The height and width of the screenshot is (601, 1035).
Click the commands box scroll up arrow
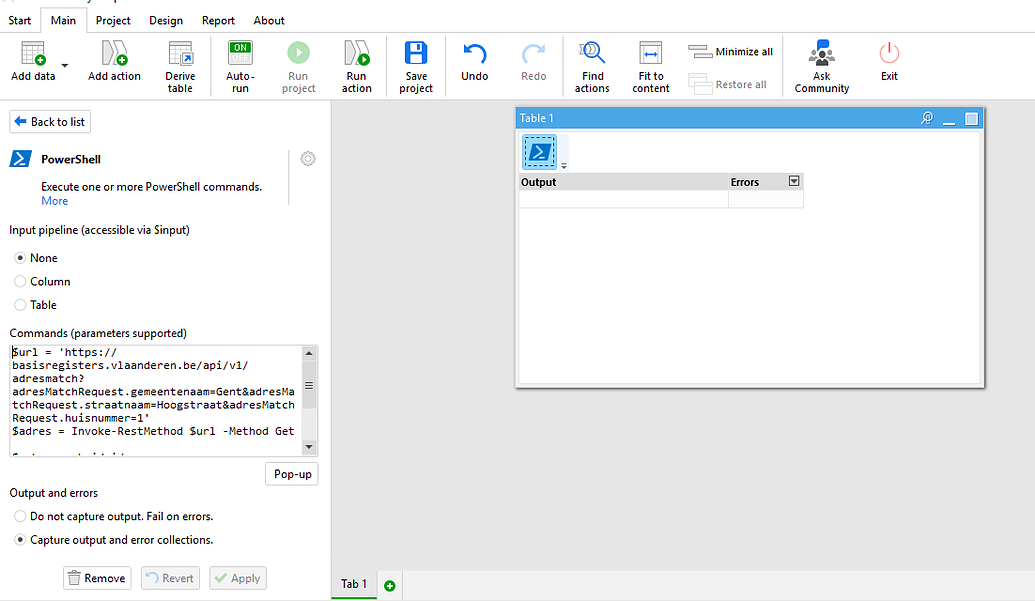[309, 354]
